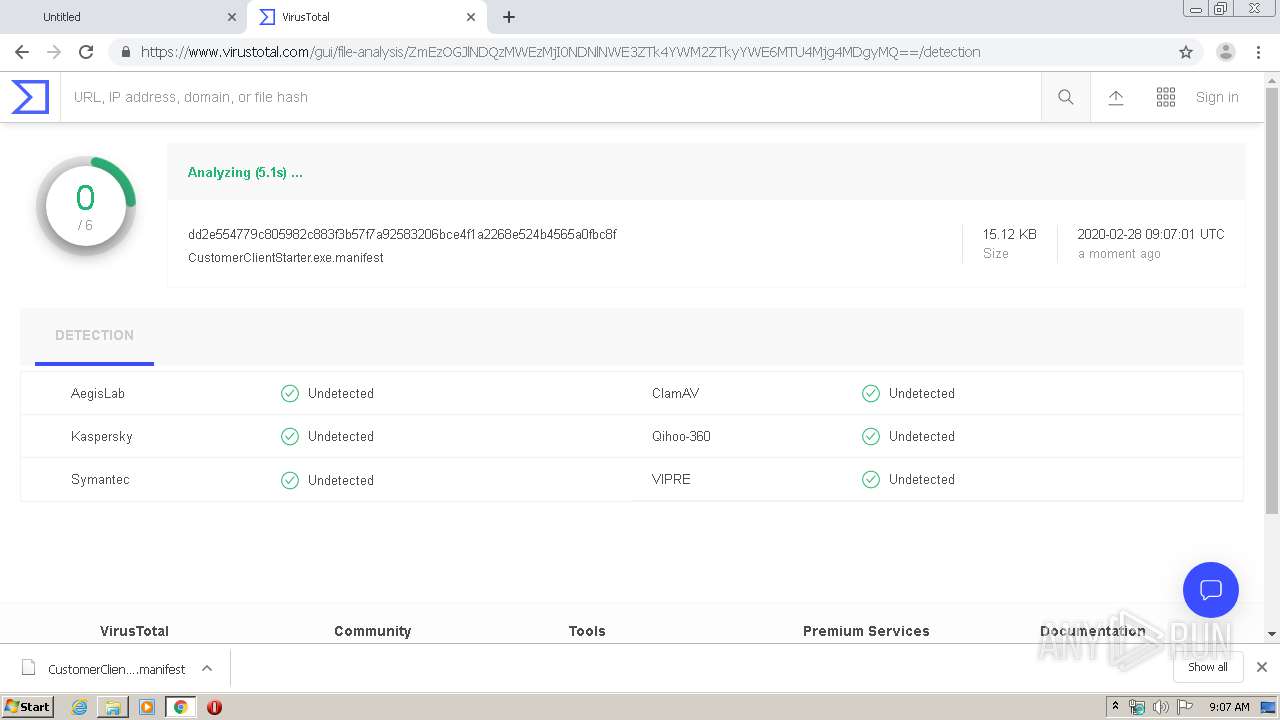Click Symantec engine name
Screen dimensions: 1280x720
tap(100, 479)
